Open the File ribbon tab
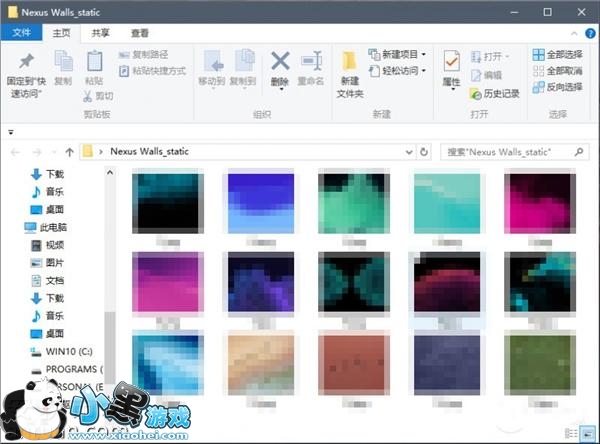600x444 pixels. point(21,33)
